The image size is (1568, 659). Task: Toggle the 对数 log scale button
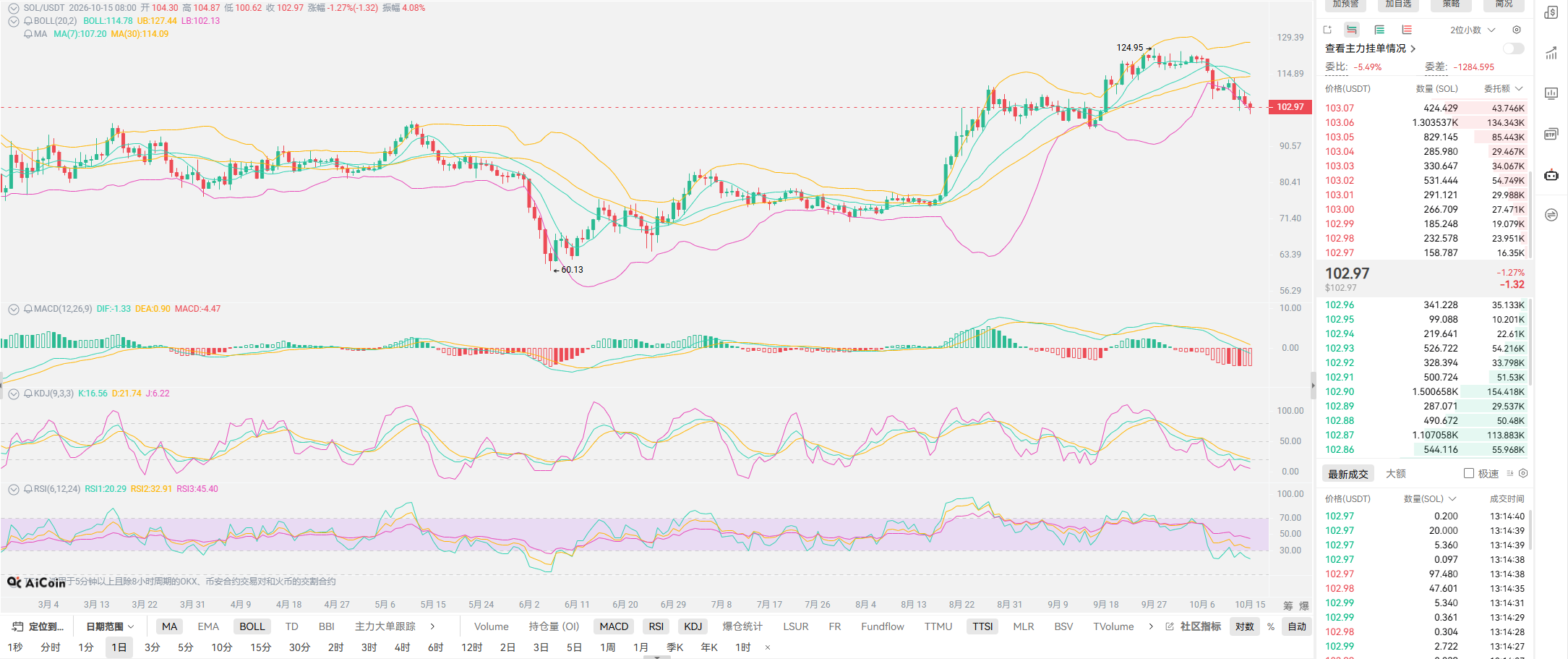tap(1245, 626)
